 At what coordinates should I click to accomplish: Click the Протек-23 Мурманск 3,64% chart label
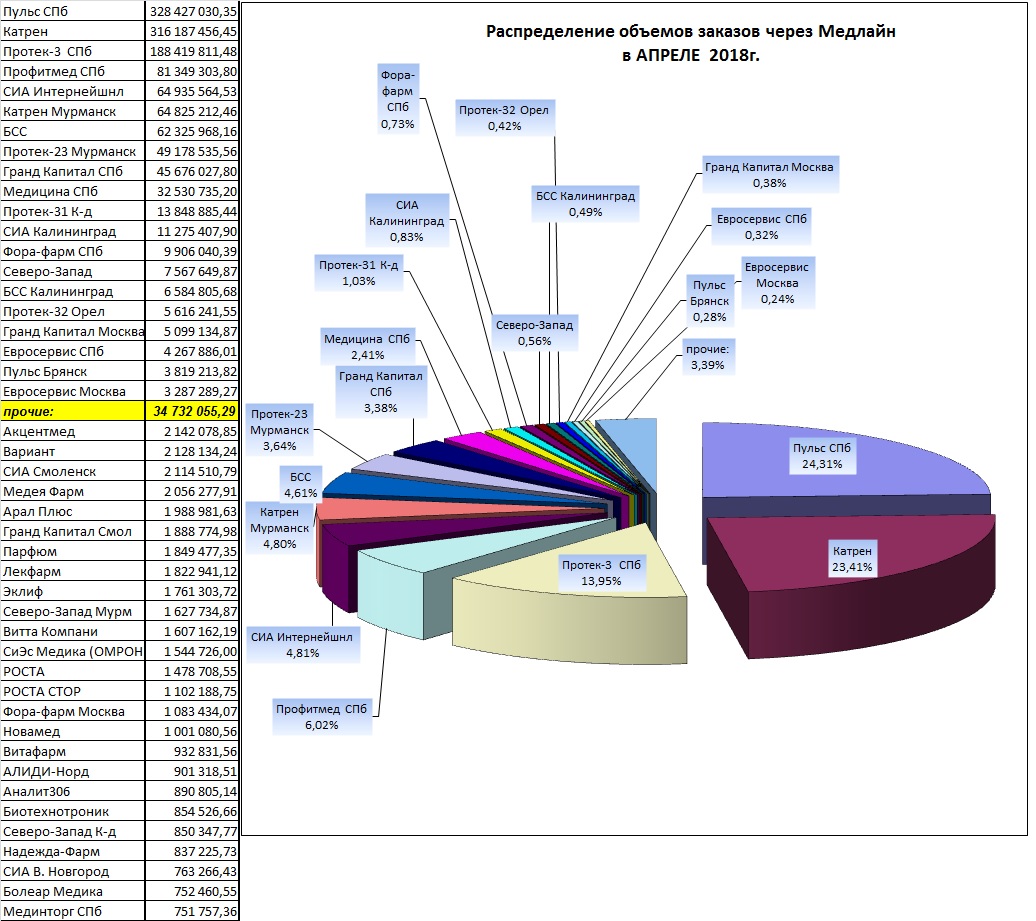(279, 430)
